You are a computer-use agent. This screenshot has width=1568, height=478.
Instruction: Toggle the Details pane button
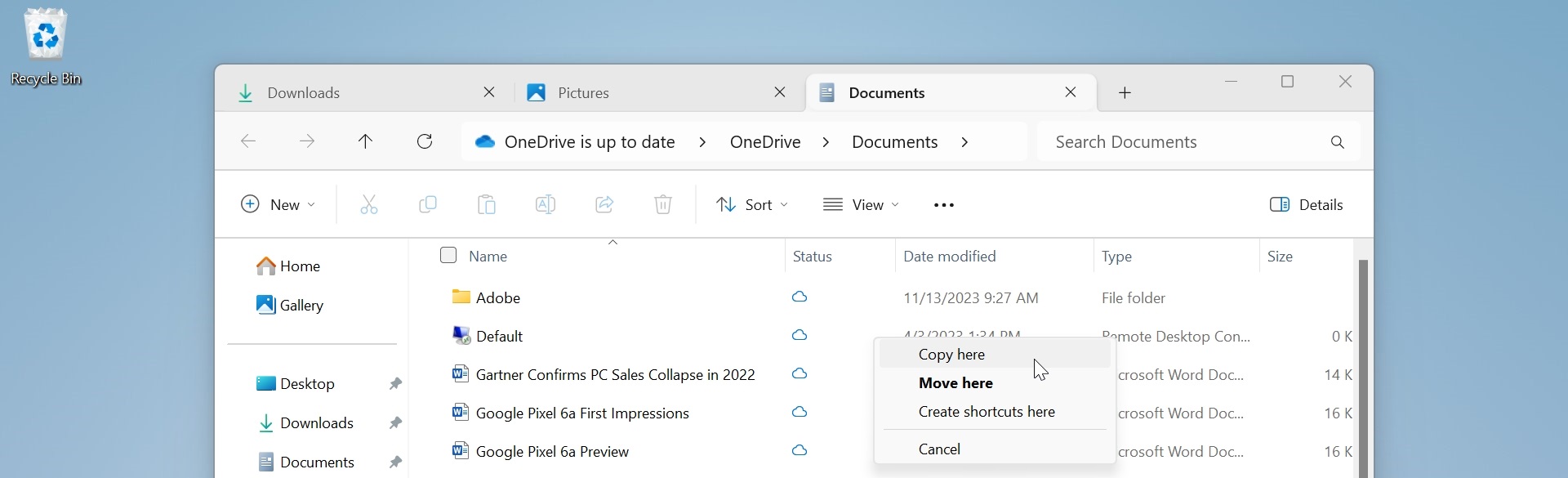click(x=1307, y=204)
